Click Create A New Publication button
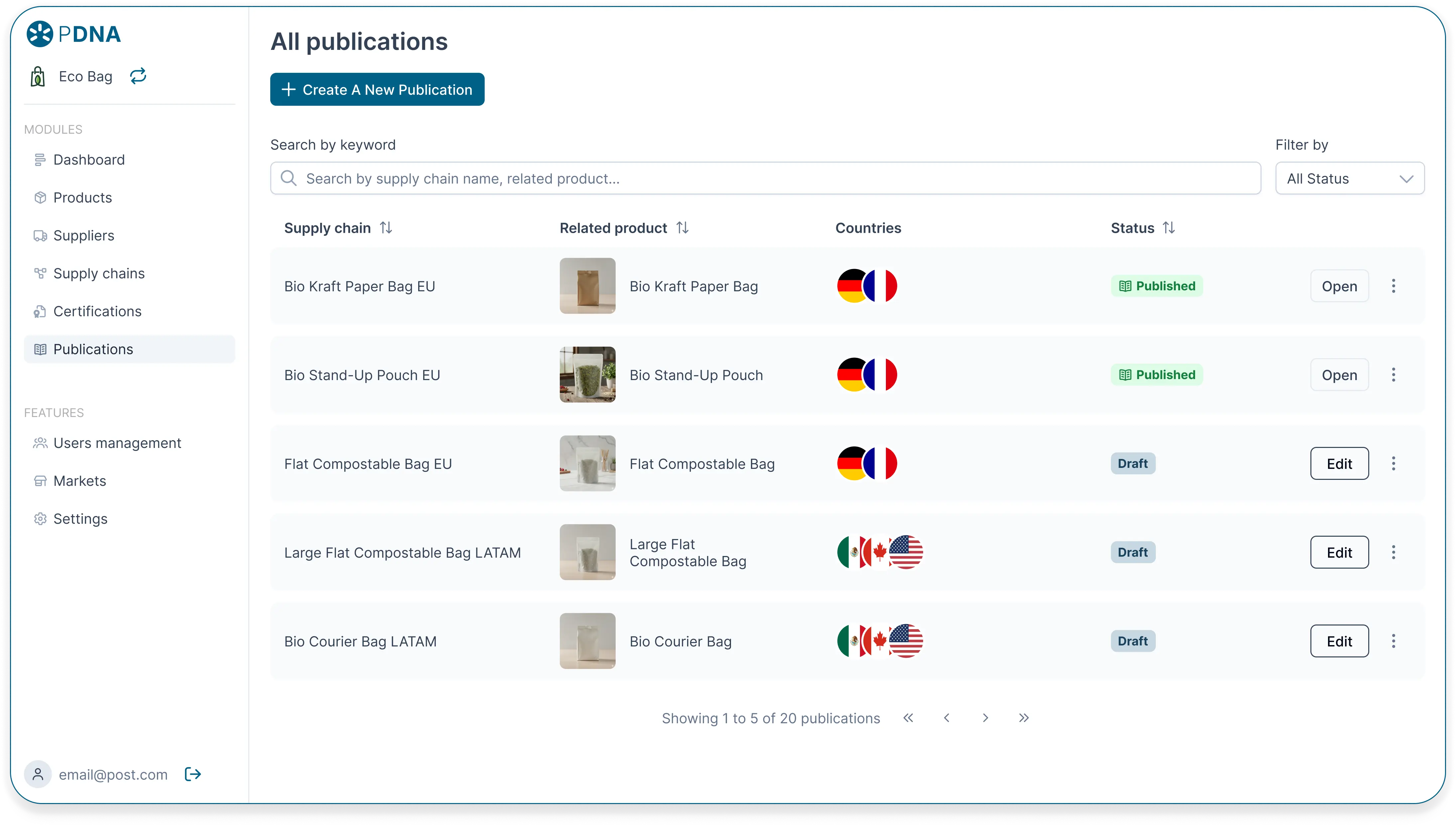Viewport: 1456px width, 828px height. pyautogui.click(x=377, y=89)
